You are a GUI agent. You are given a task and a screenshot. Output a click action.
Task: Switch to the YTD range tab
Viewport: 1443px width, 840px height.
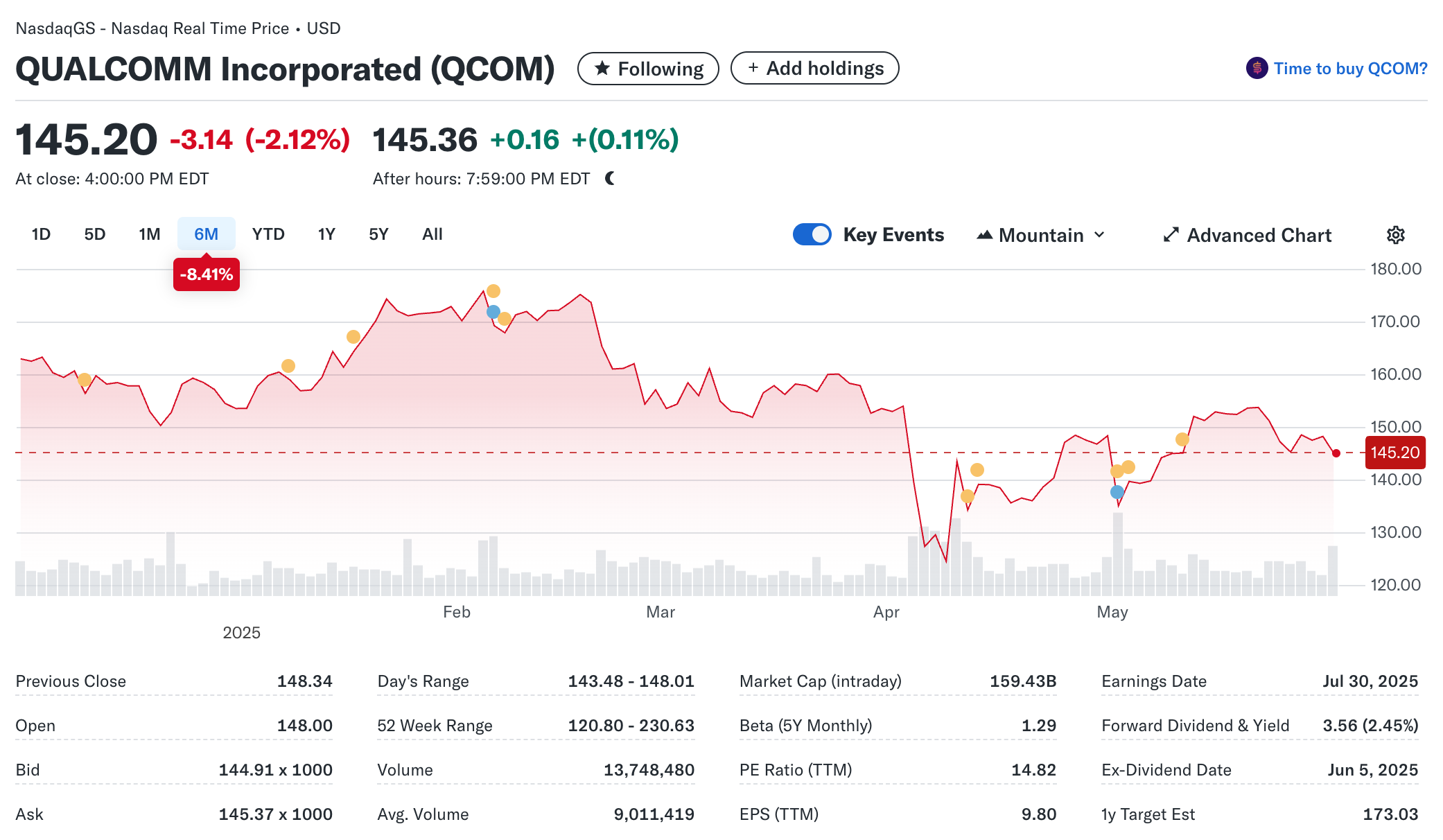(268, 234)
